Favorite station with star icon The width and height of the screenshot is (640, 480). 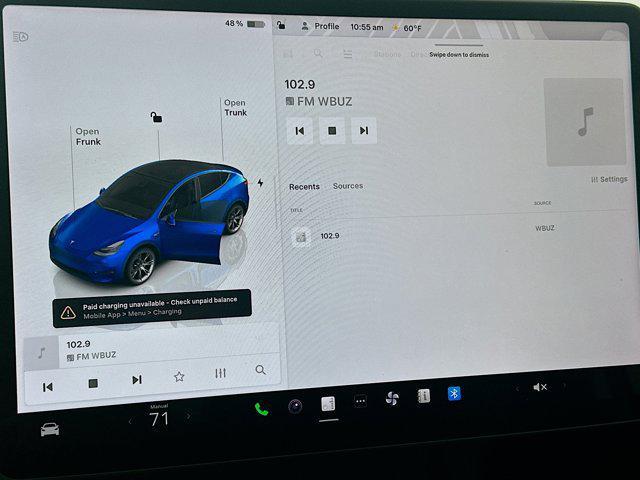179,376
